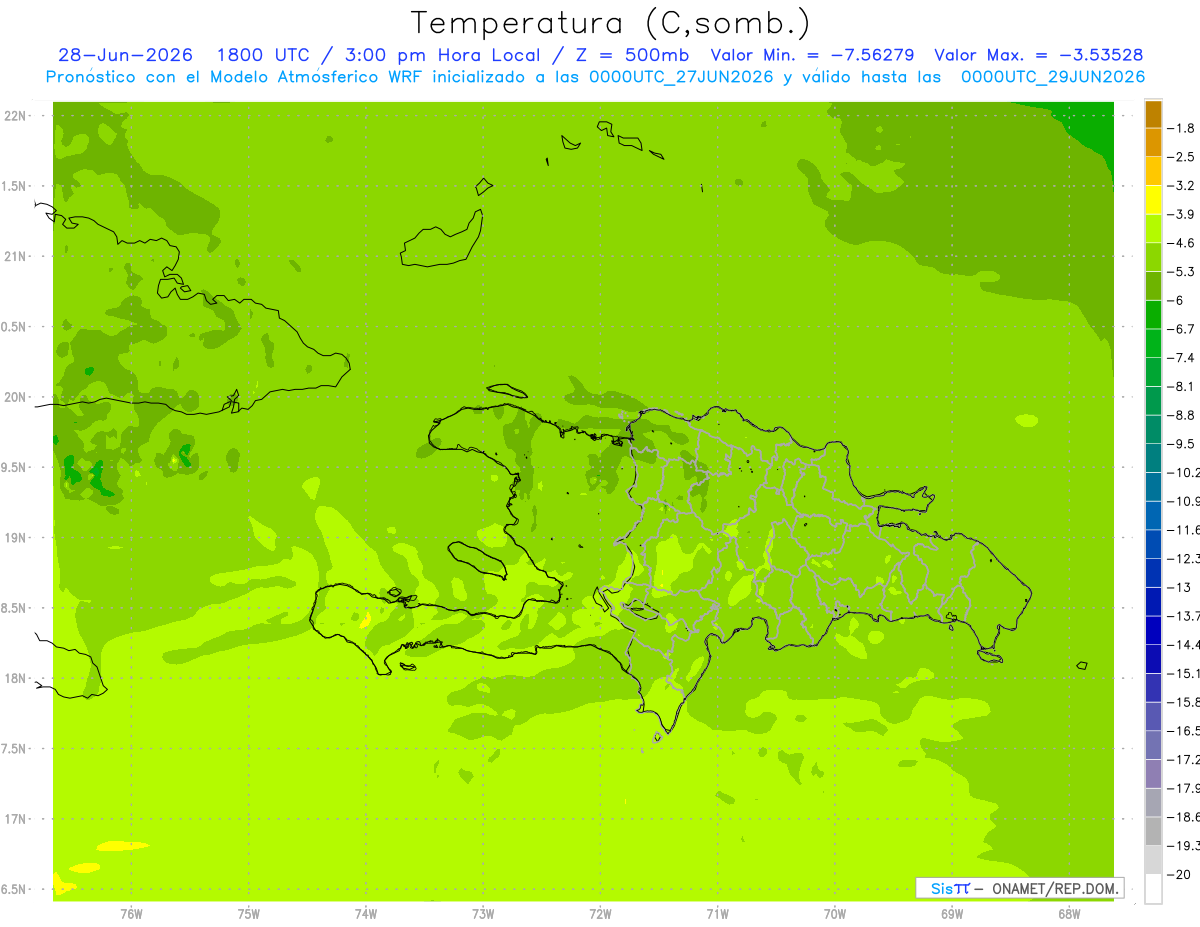Click the "-3.2" color scale value
This screenshot has width=1200, height=927.
pyautogui.click(x=1182, y=186)
